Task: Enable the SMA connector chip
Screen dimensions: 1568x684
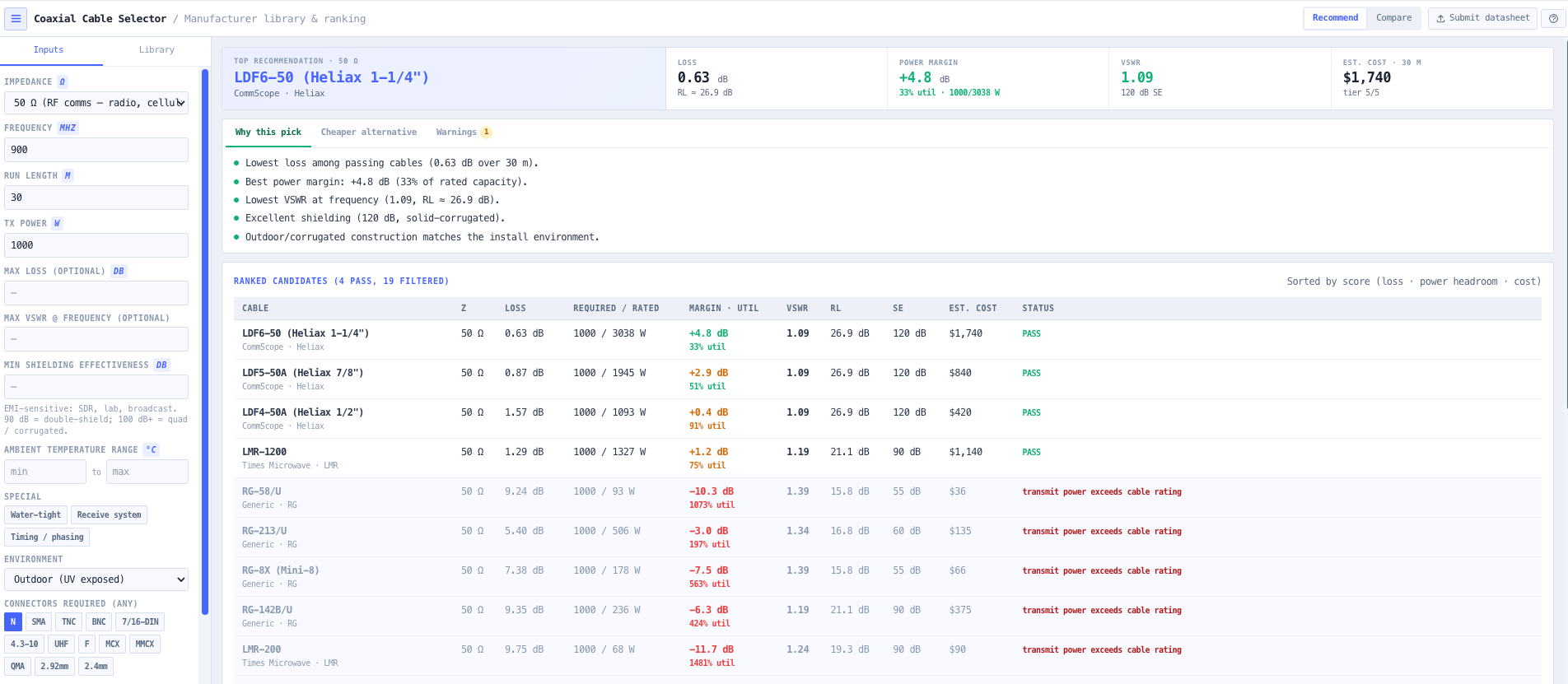Action: tap(39, 622)
